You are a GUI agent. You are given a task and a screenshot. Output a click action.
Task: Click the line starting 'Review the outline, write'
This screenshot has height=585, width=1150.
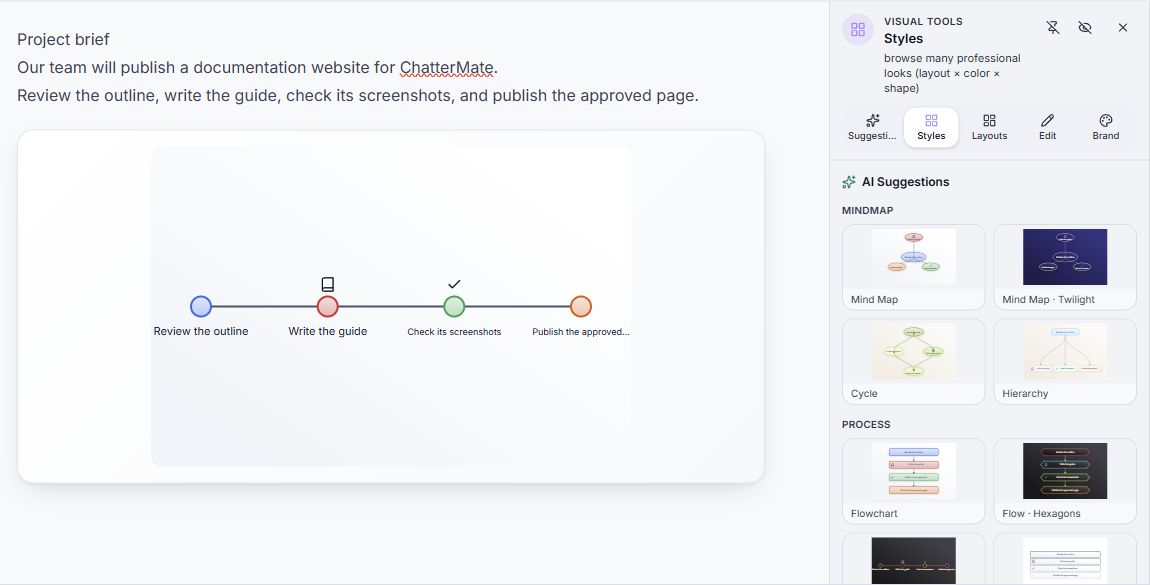click(x=358, y=96)
